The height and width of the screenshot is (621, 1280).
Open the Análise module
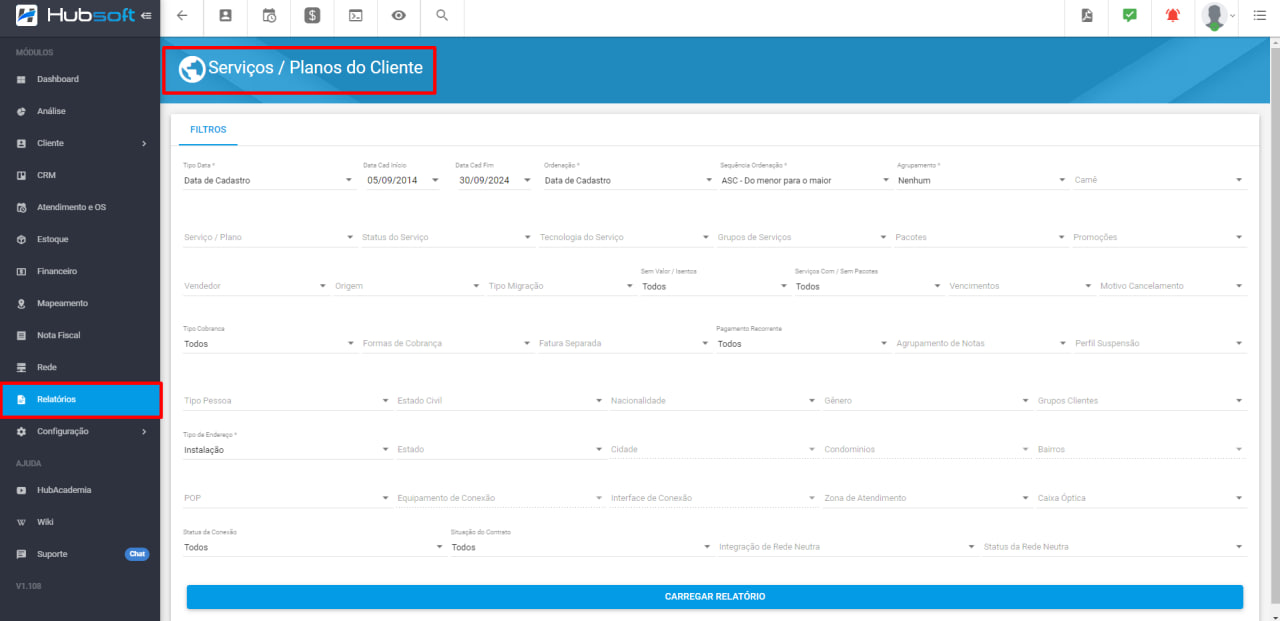(x=80, y=111)
